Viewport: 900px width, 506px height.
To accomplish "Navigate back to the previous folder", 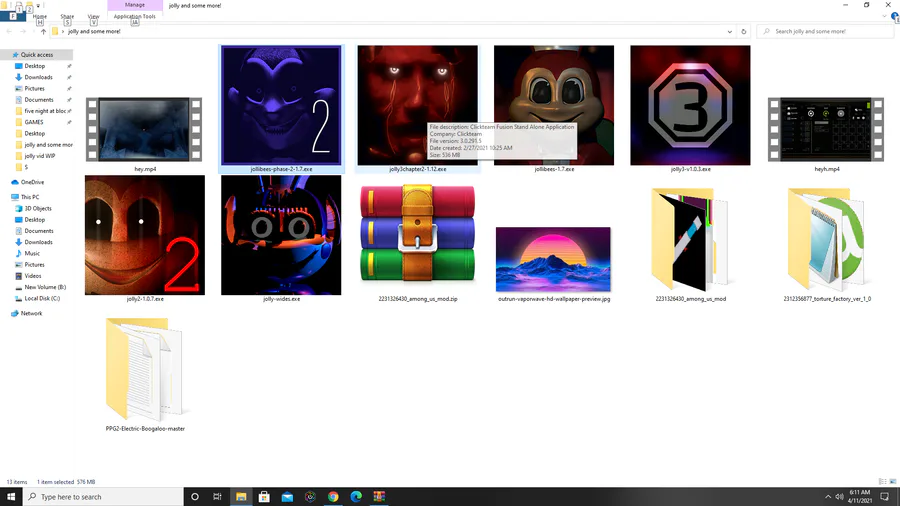I will tap(9, 32).
